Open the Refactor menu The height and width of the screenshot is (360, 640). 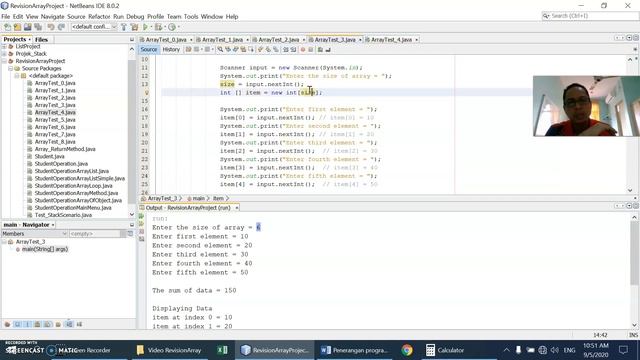point(99,17)
